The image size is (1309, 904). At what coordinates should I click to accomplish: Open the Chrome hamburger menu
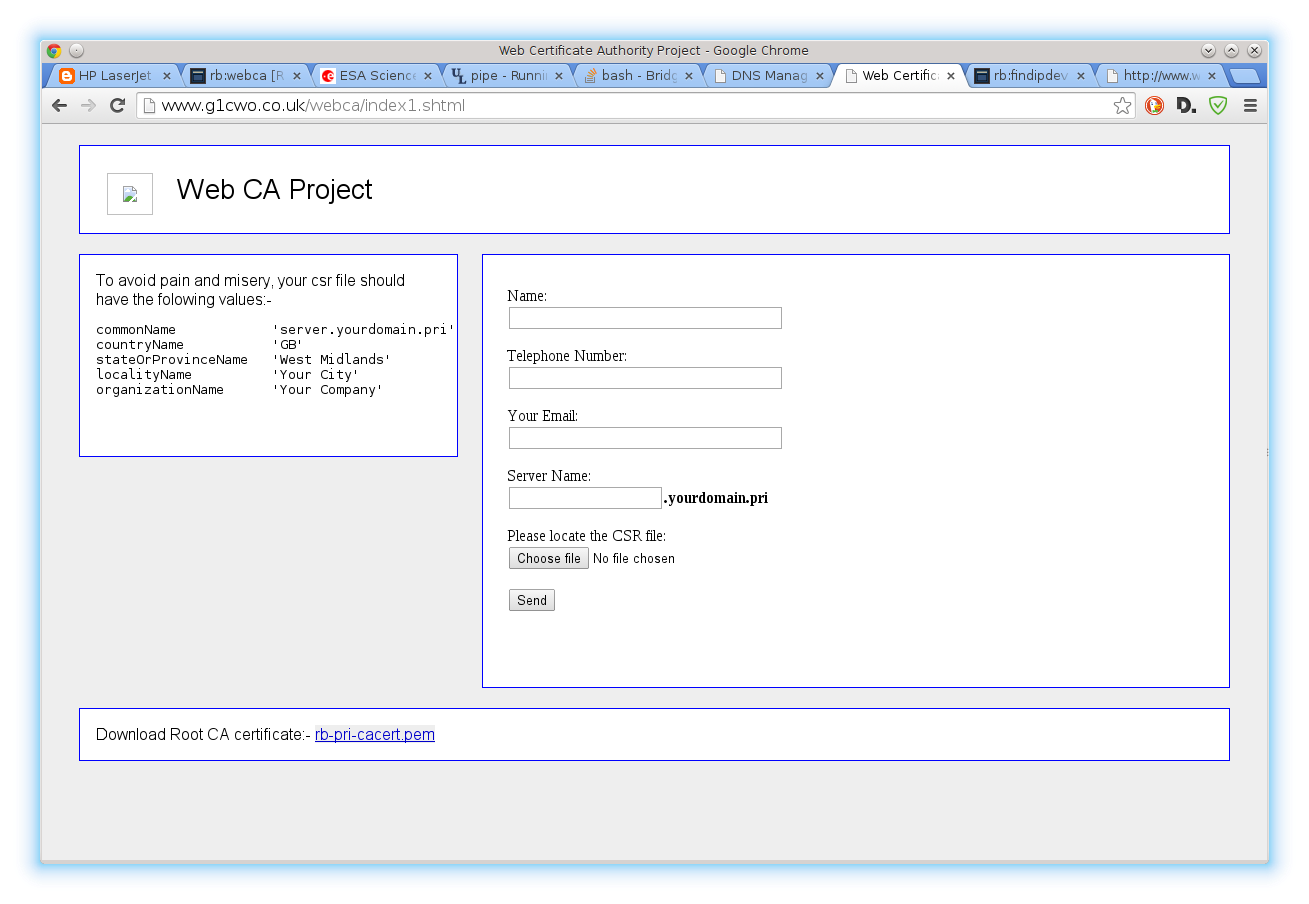(1250, 106)
